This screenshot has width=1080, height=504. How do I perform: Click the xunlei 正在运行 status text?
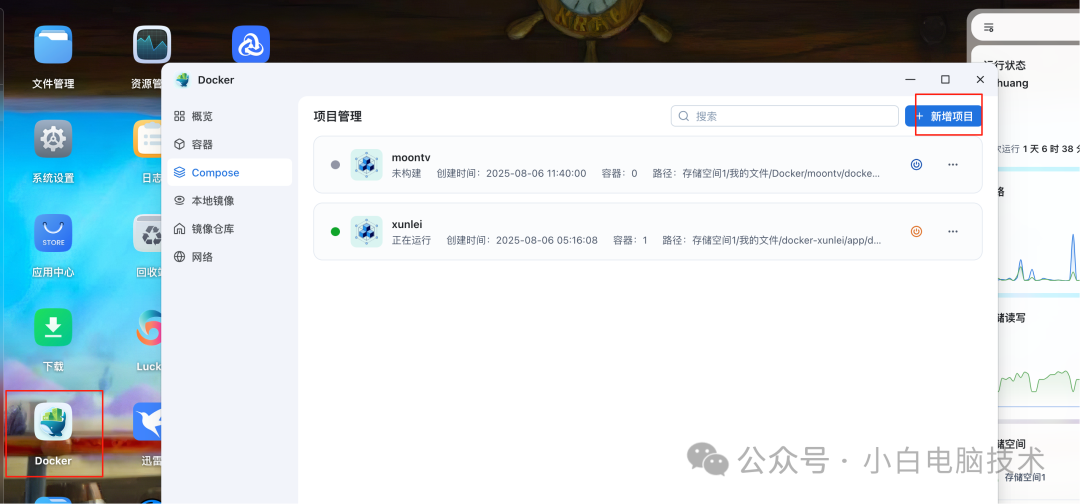pyautogui.click(x=411, y=240)
